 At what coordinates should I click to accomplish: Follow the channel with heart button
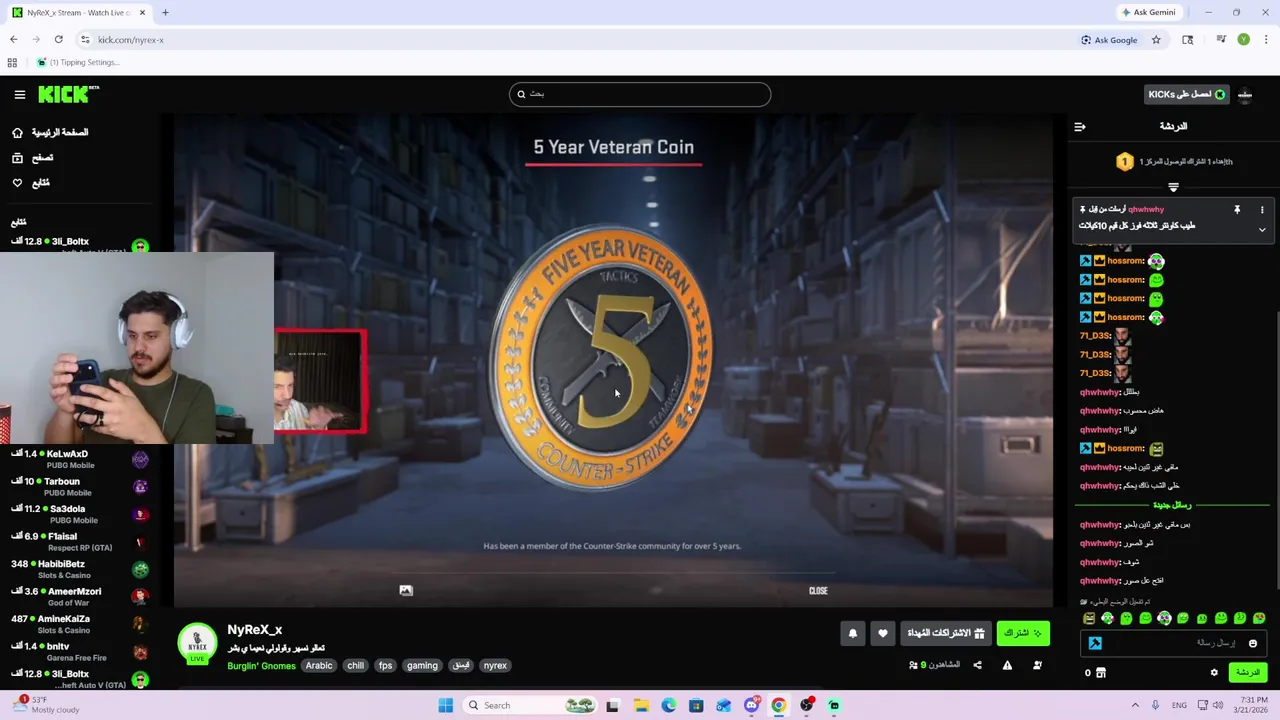pyautogui.click(x=882, y=633)
